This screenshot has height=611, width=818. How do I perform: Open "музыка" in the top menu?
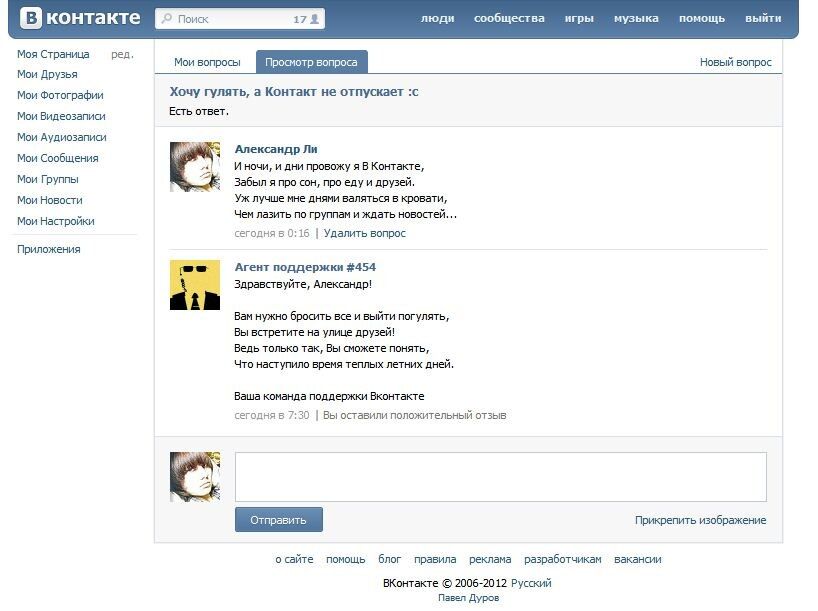point(638,17)
